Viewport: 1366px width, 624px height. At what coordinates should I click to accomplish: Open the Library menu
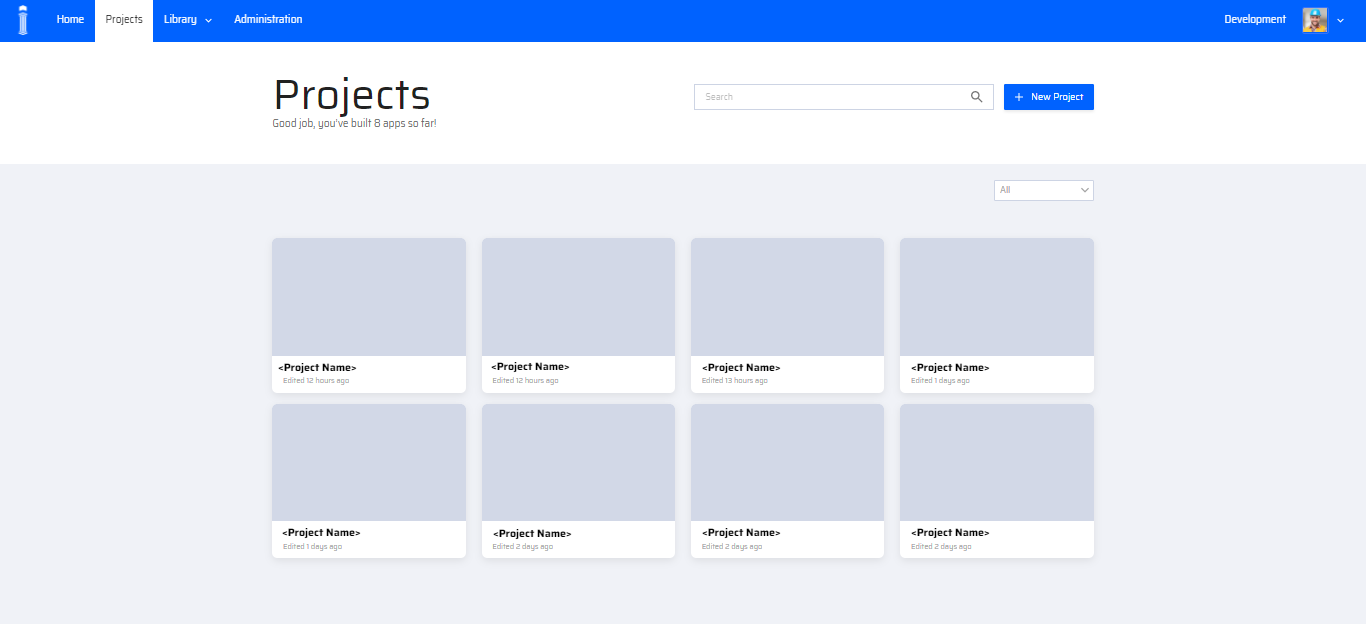(x=188, y=20)
